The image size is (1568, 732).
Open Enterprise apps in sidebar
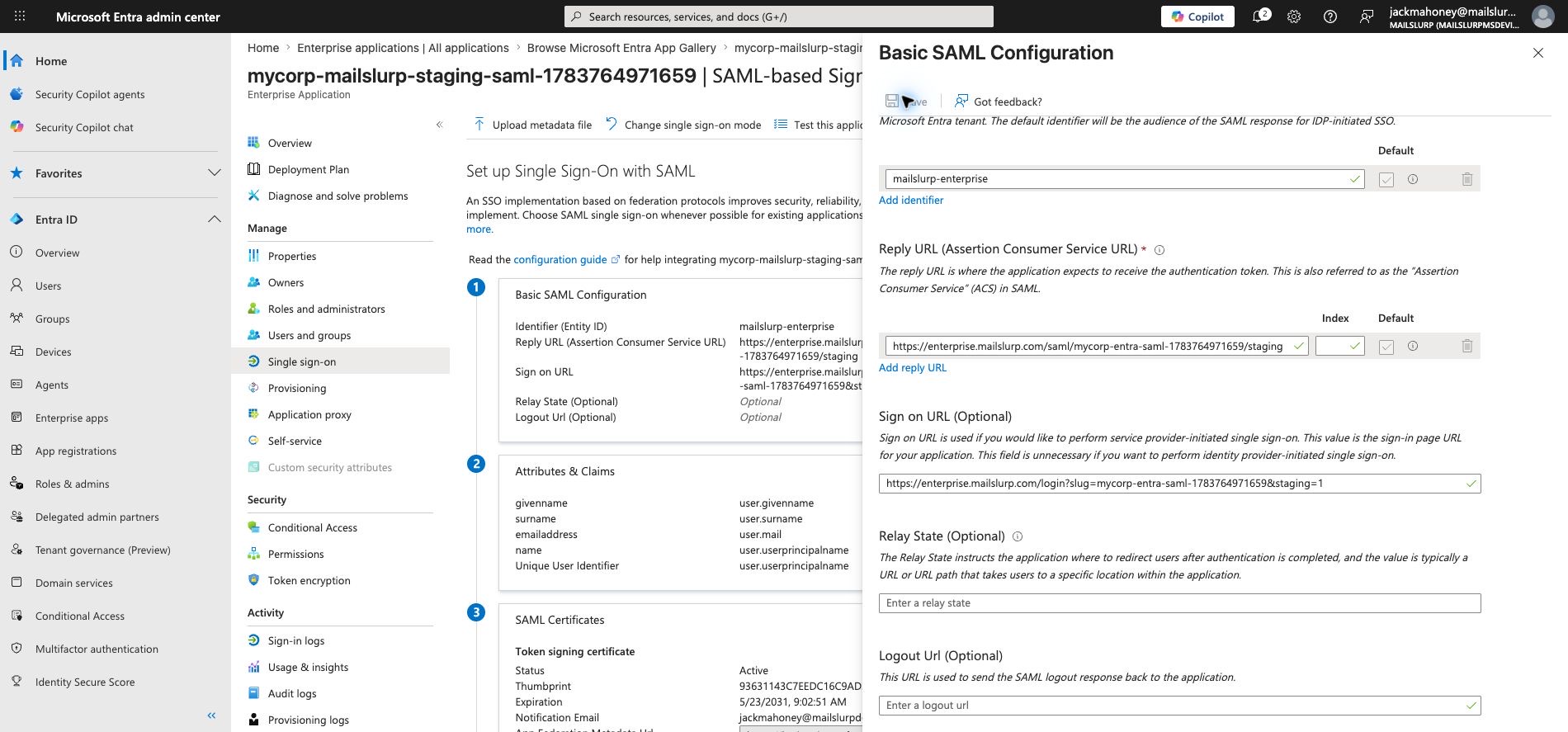(72, 418)
